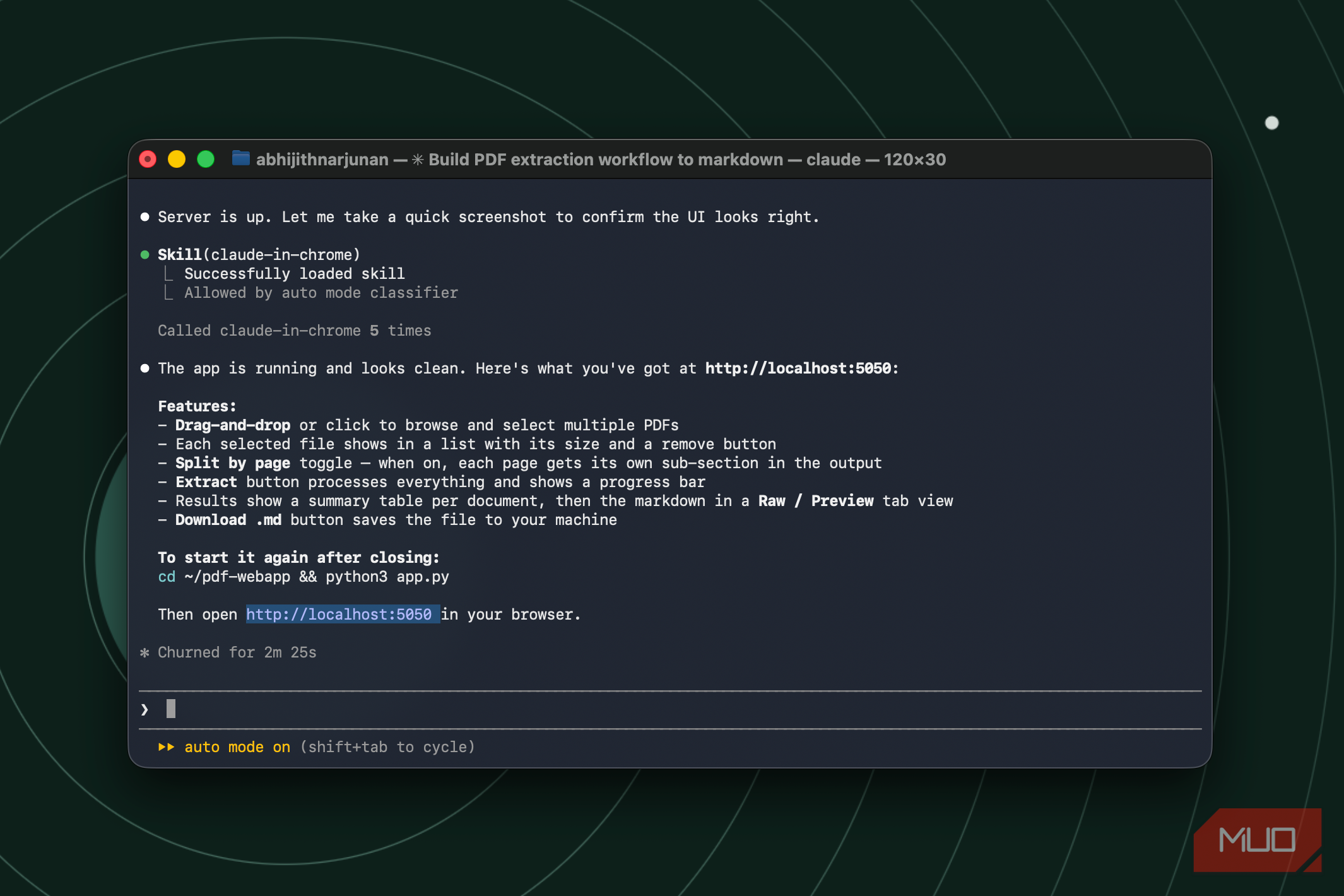Click 'Allowed by auto mode classifier' line
The image size is (1344, 896).
(321, 292)
